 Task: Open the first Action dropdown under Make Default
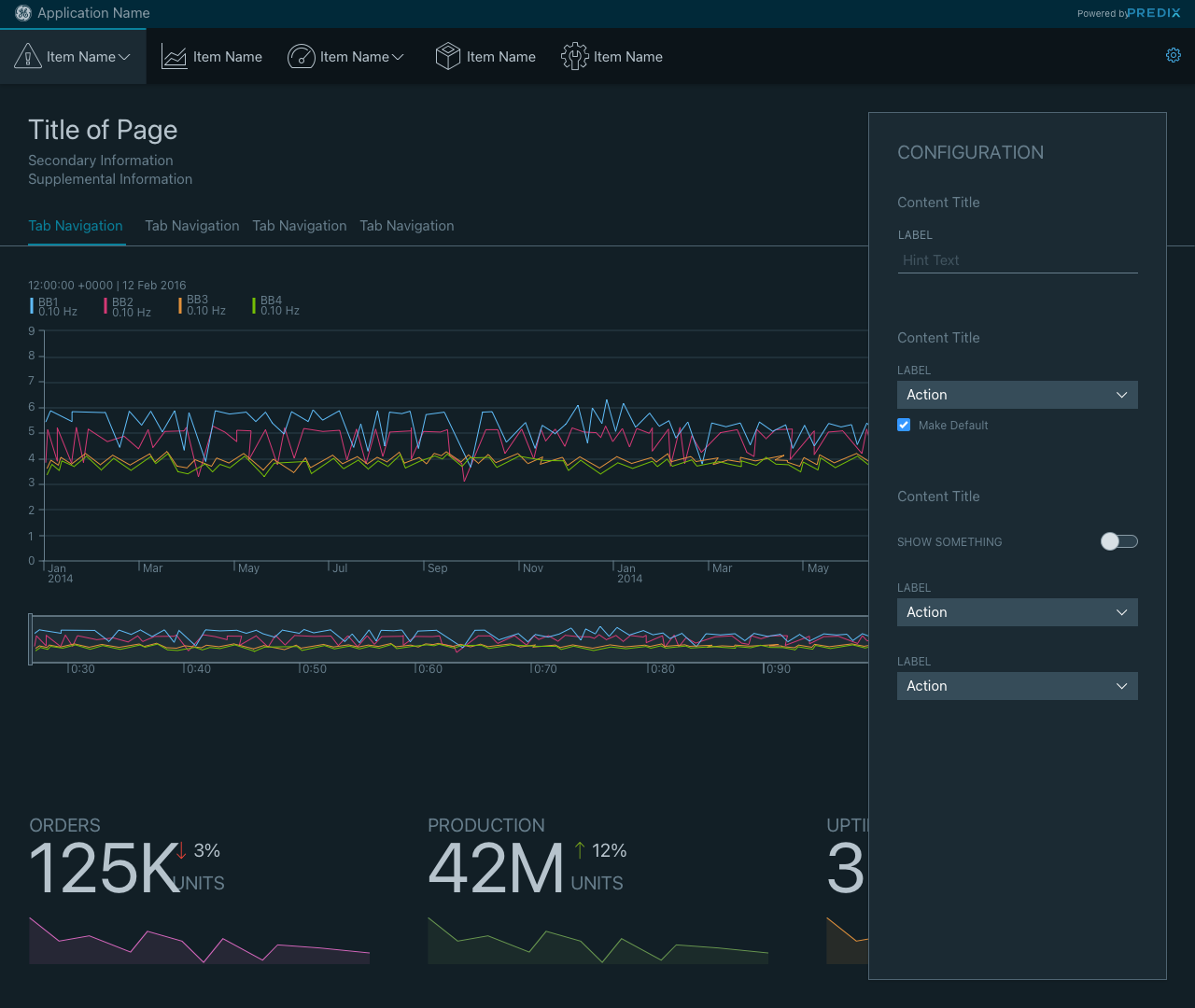(x=1017, y=395)
